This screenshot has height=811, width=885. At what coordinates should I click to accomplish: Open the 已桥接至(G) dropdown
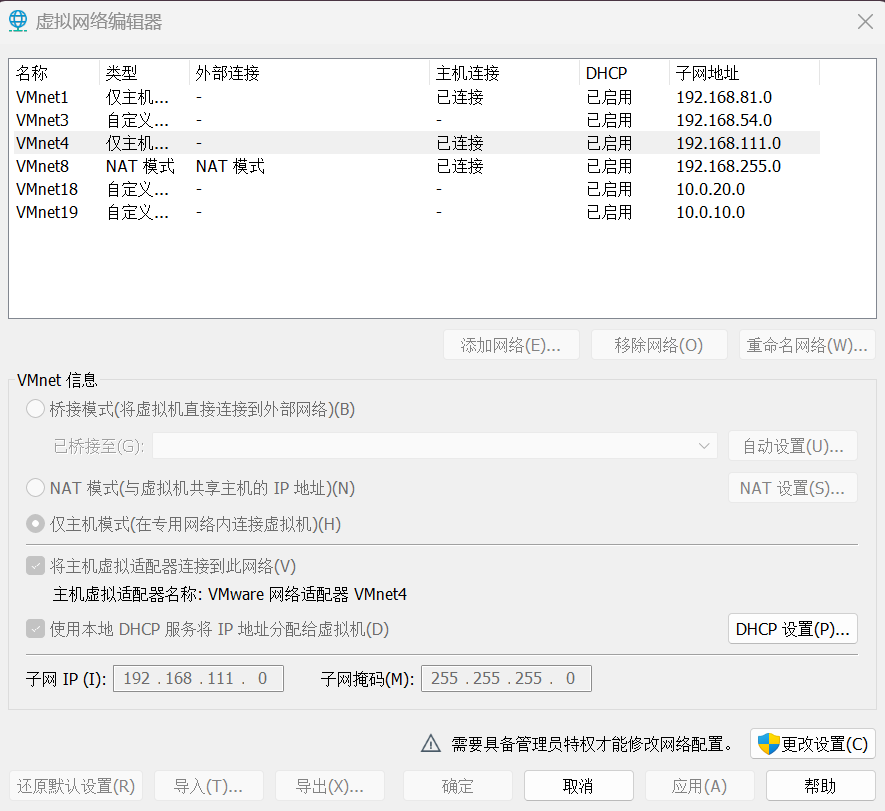pos(435,446)
